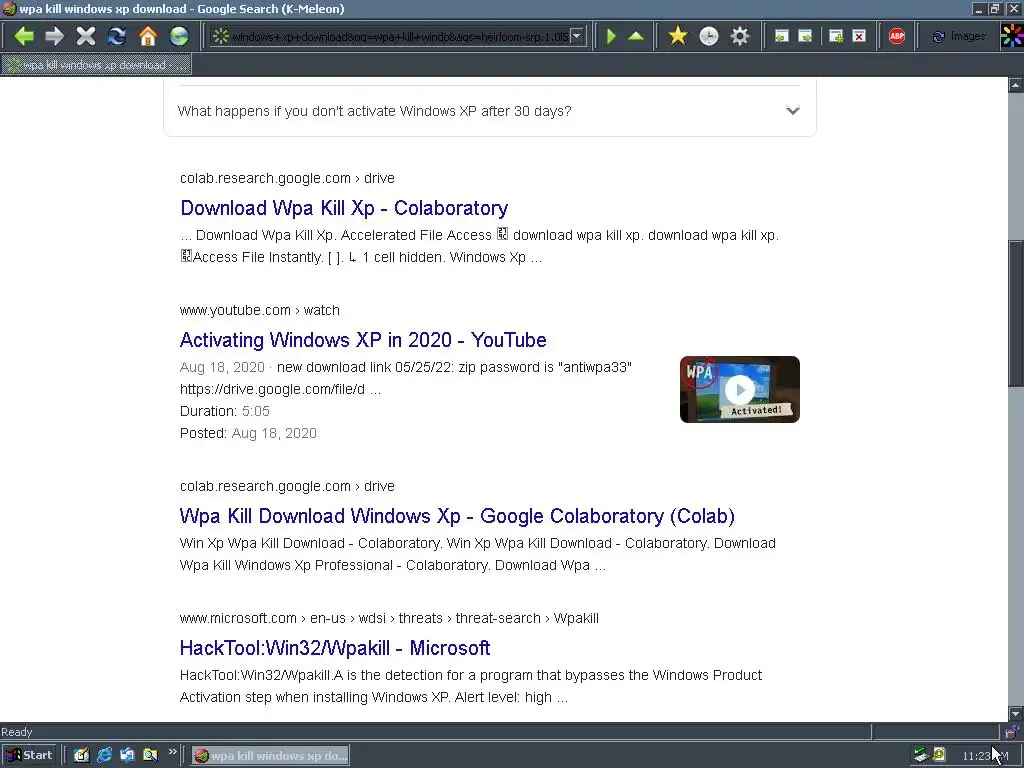The image size is (1024, 768).
Task: Click the status bar security icon at right
Action: 1012,731
